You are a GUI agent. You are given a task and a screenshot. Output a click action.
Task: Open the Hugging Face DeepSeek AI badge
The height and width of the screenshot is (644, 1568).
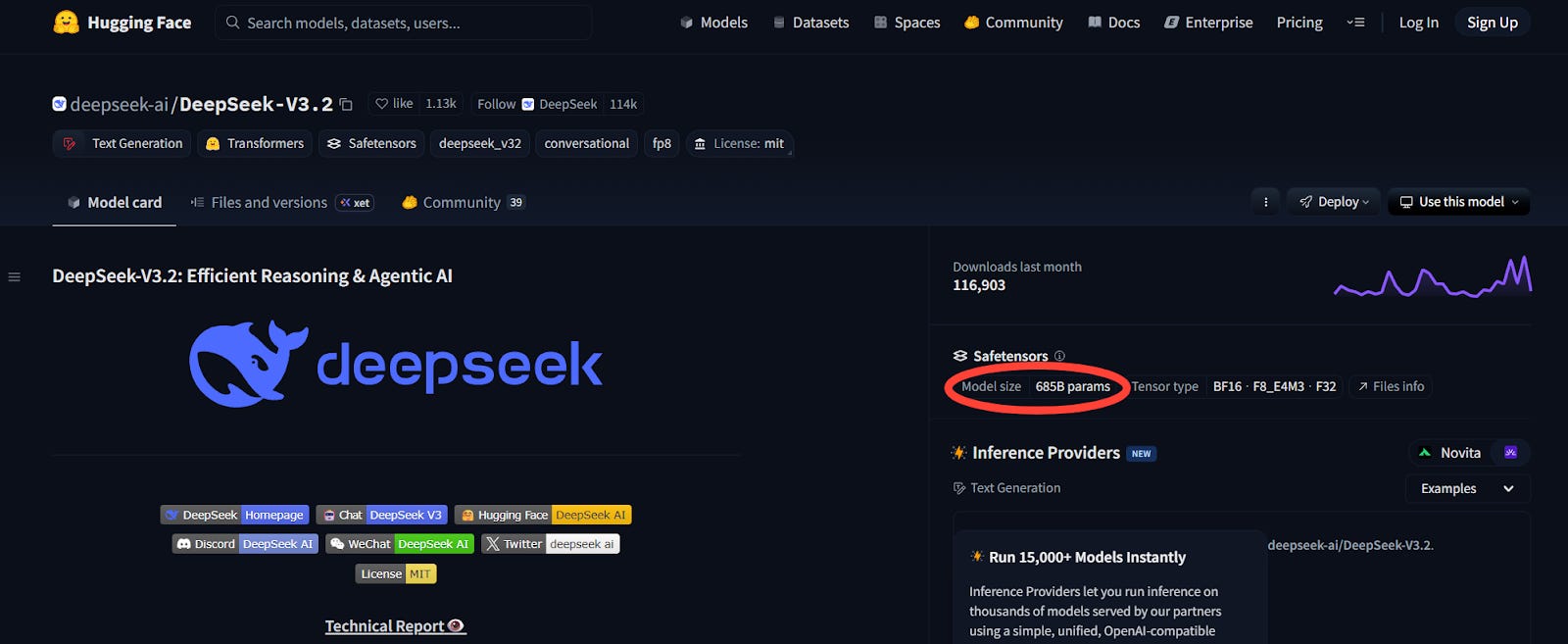543,515
